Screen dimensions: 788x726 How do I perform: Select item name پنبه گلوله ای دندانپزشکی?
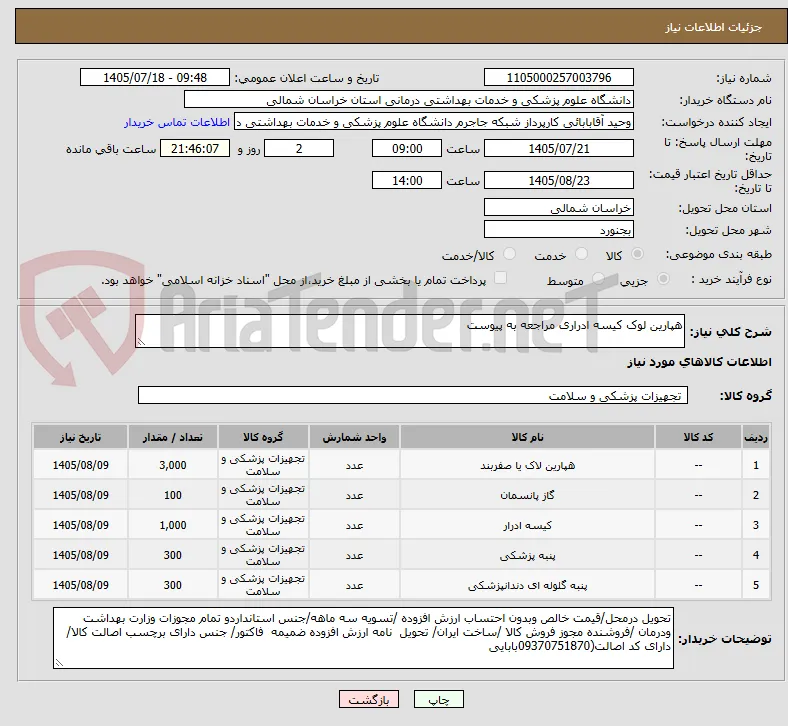pos(528,585)
